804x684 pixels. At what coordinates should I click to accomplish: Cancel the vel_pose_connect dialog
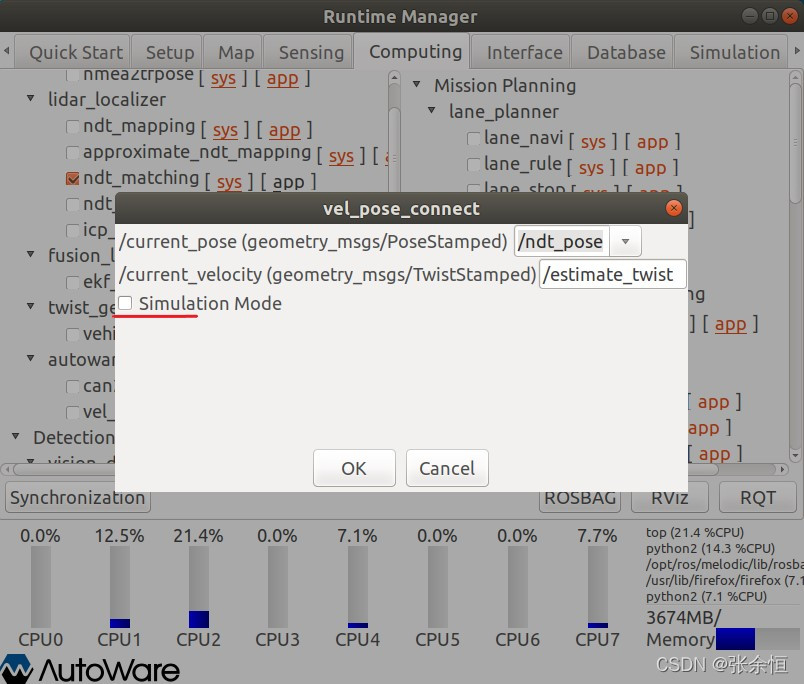(x=447, y=468)
